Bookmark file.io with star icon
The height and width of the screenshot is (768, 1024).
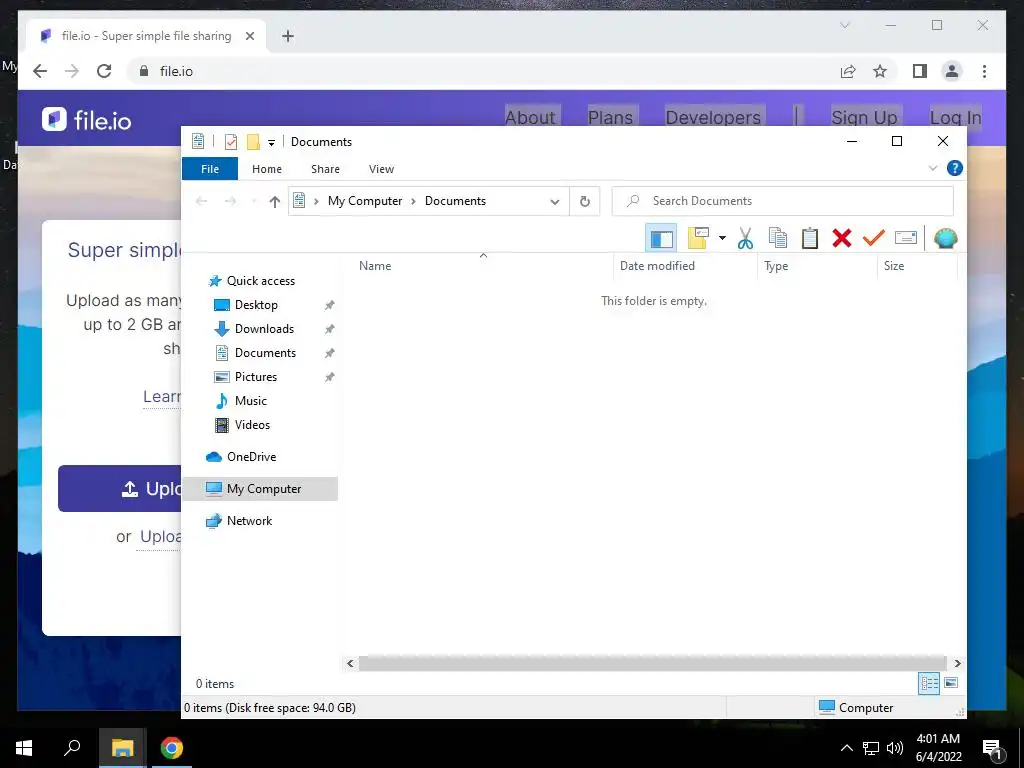(880, 71)
